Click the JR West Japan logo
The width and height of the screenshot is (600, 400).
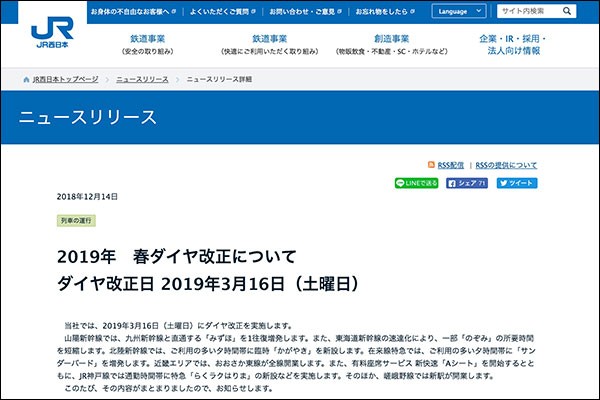[x=53, y=32]
